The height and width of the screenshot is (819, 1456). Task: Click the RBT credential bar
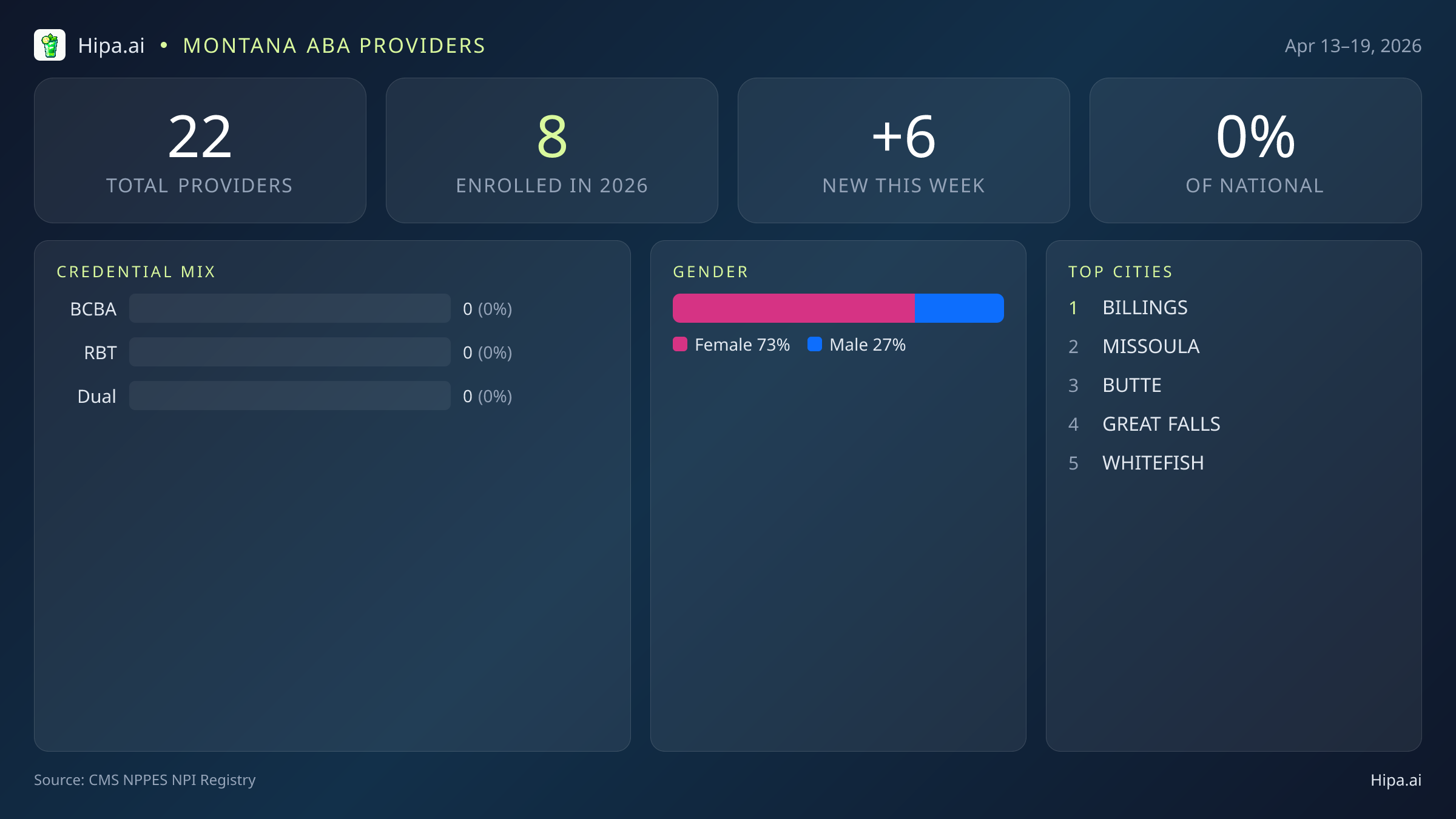pos(289,352)
